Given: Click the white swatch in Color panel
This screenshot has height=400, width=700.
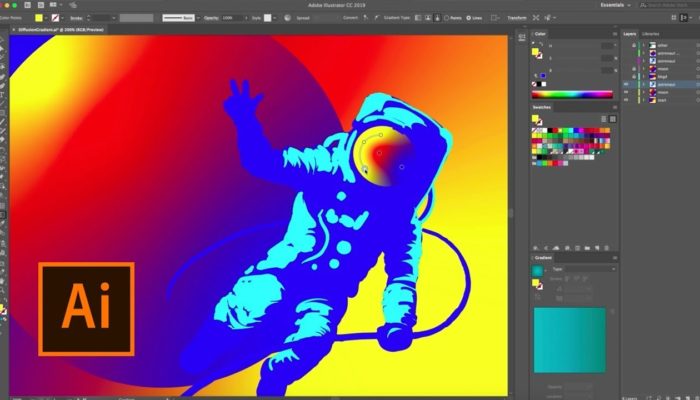Looking at the screenshot, I should [544, 84].
